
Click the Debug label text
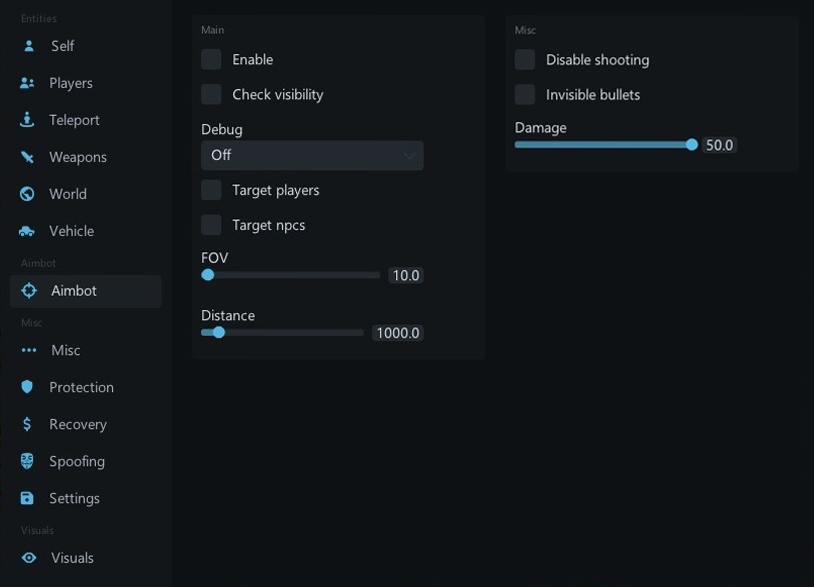click(x=222, y=129)
